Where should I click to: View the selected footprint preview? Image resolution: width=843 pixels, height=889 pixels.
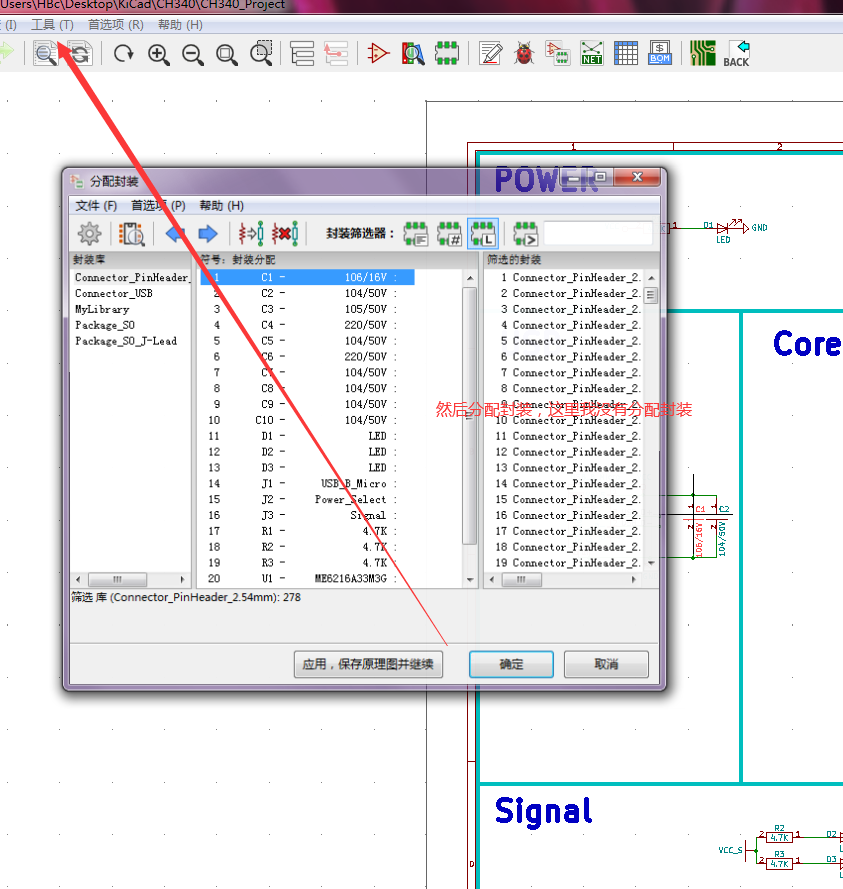[131, 233]
